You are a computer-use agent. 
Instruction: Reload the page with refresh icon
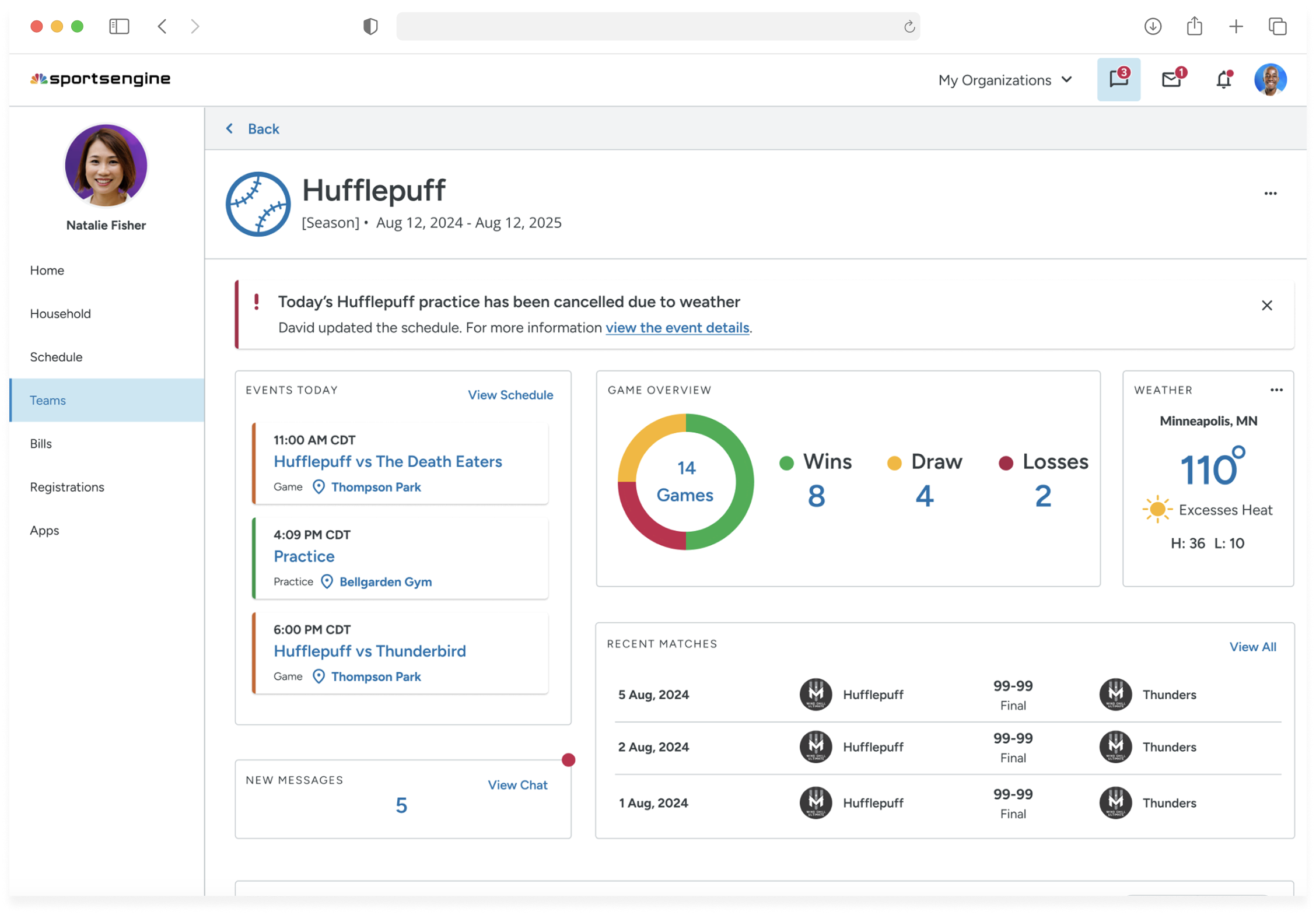[909, 26]
